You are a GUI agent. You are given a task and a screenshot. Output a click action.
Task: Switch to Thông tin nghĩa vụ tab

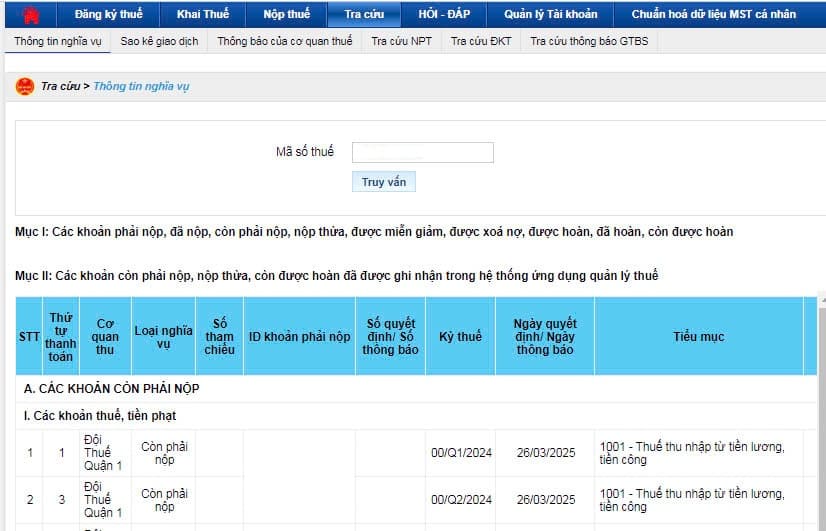tap(57, 41)
